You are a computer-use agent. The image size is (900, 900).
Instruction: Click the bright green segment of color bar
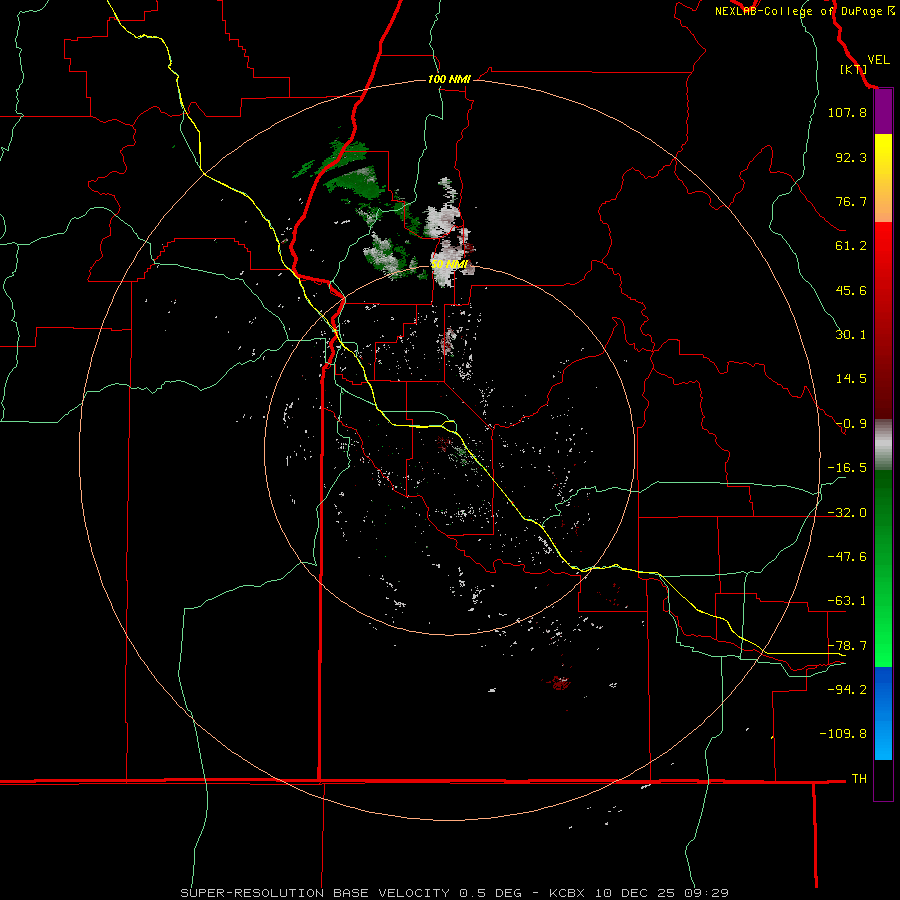[883, 568]
